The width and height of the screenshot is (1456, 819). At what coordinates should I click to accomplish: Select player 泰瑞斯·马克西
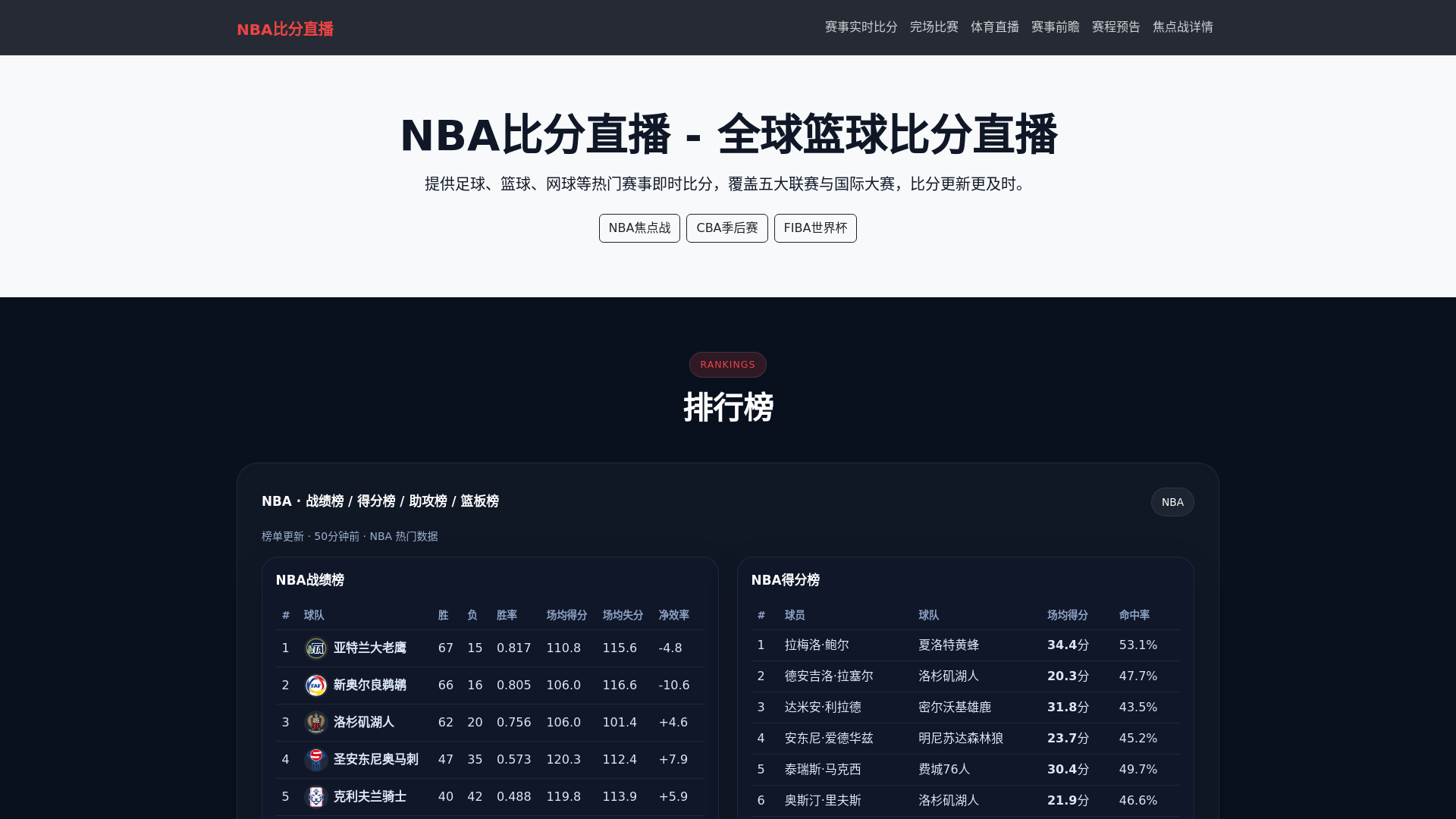pyautogui.click(x=823, y=770)
